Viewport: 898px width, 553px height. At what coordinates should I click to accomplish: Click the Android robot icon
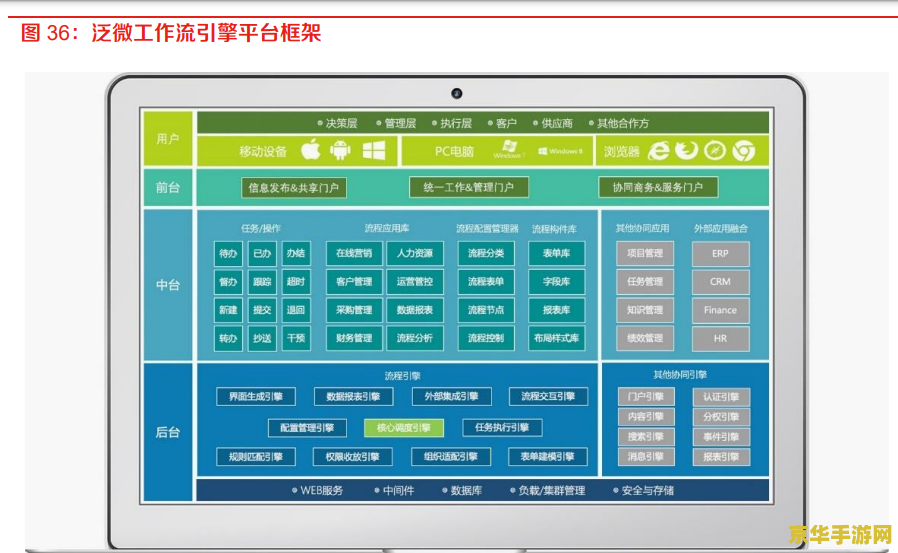(340, 150)
